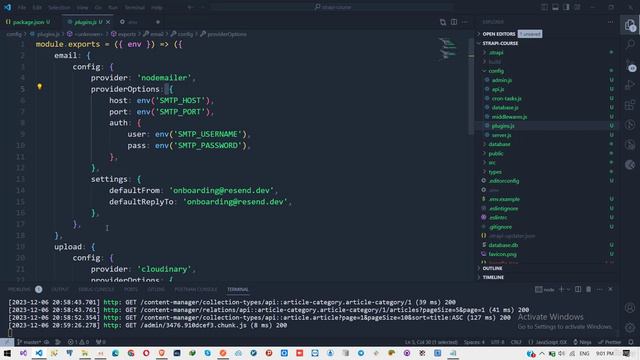Kill the terminal with trash icon
The height and width of the screenshot is (360, 640).
(x=588, y=289)
